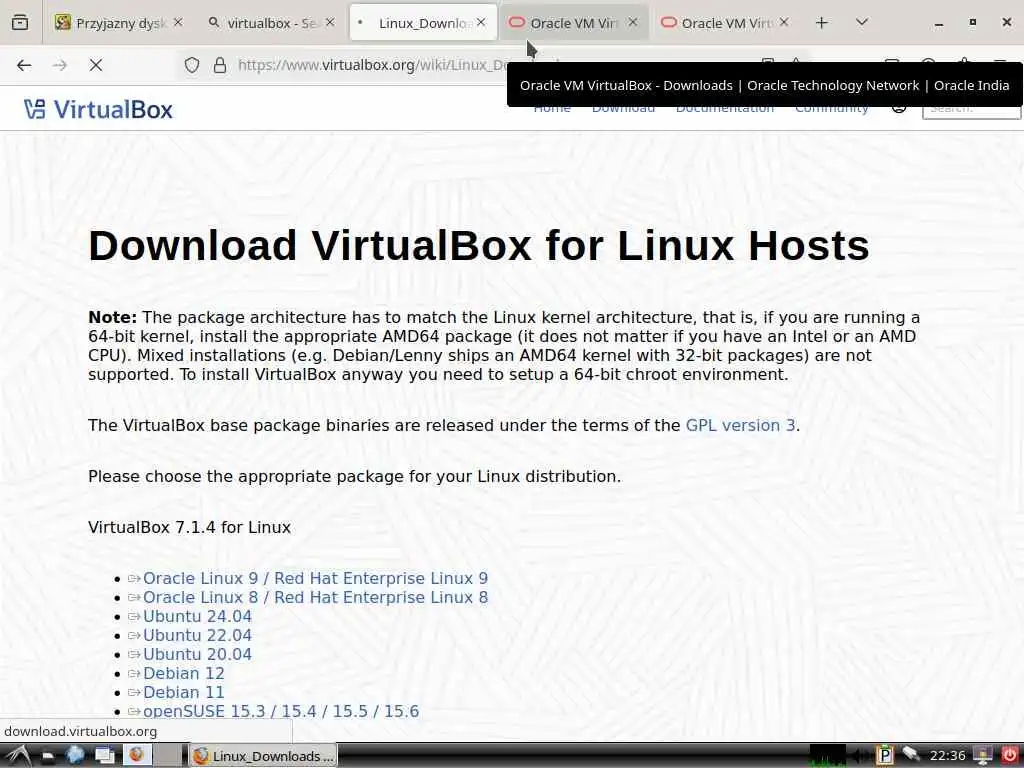The image size is (1024, 768).
Task: Close the Linux_Downloads tab
Action: pyautogui.click(x=481, y=22)
